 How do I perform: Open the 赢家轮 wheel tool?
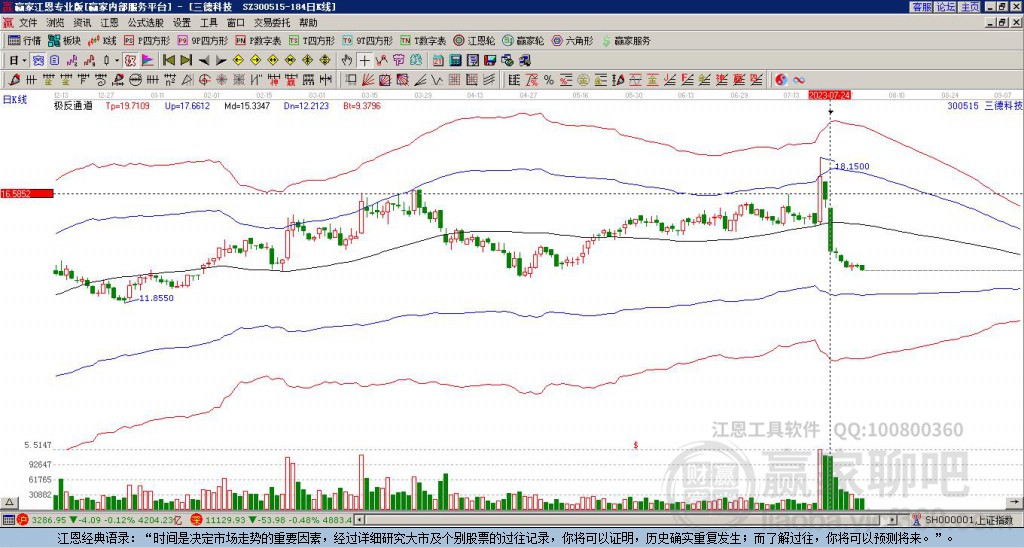pos(523,40)
